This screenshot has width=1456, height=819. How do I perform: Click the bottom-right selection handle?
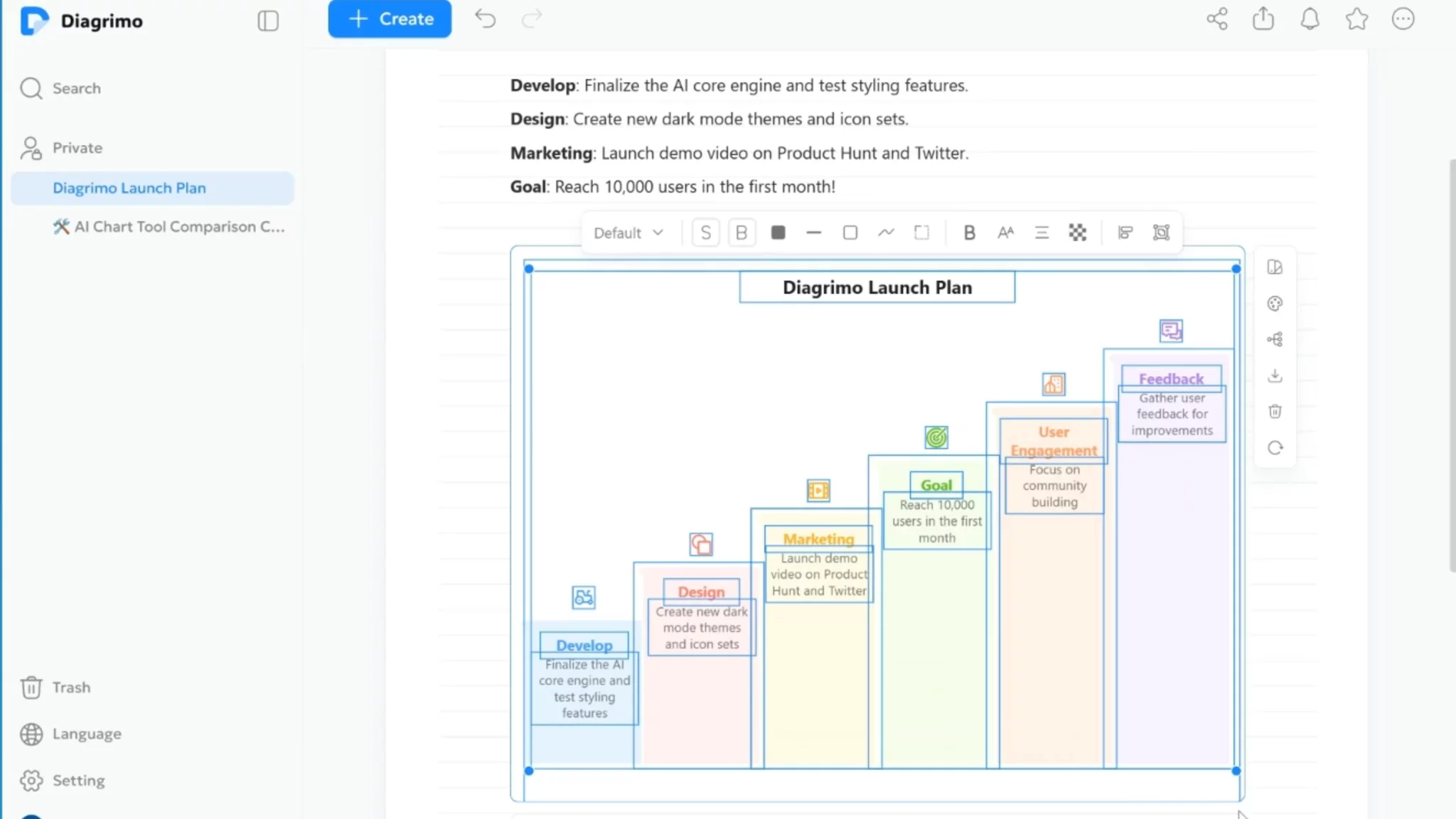pos(1236,771)
